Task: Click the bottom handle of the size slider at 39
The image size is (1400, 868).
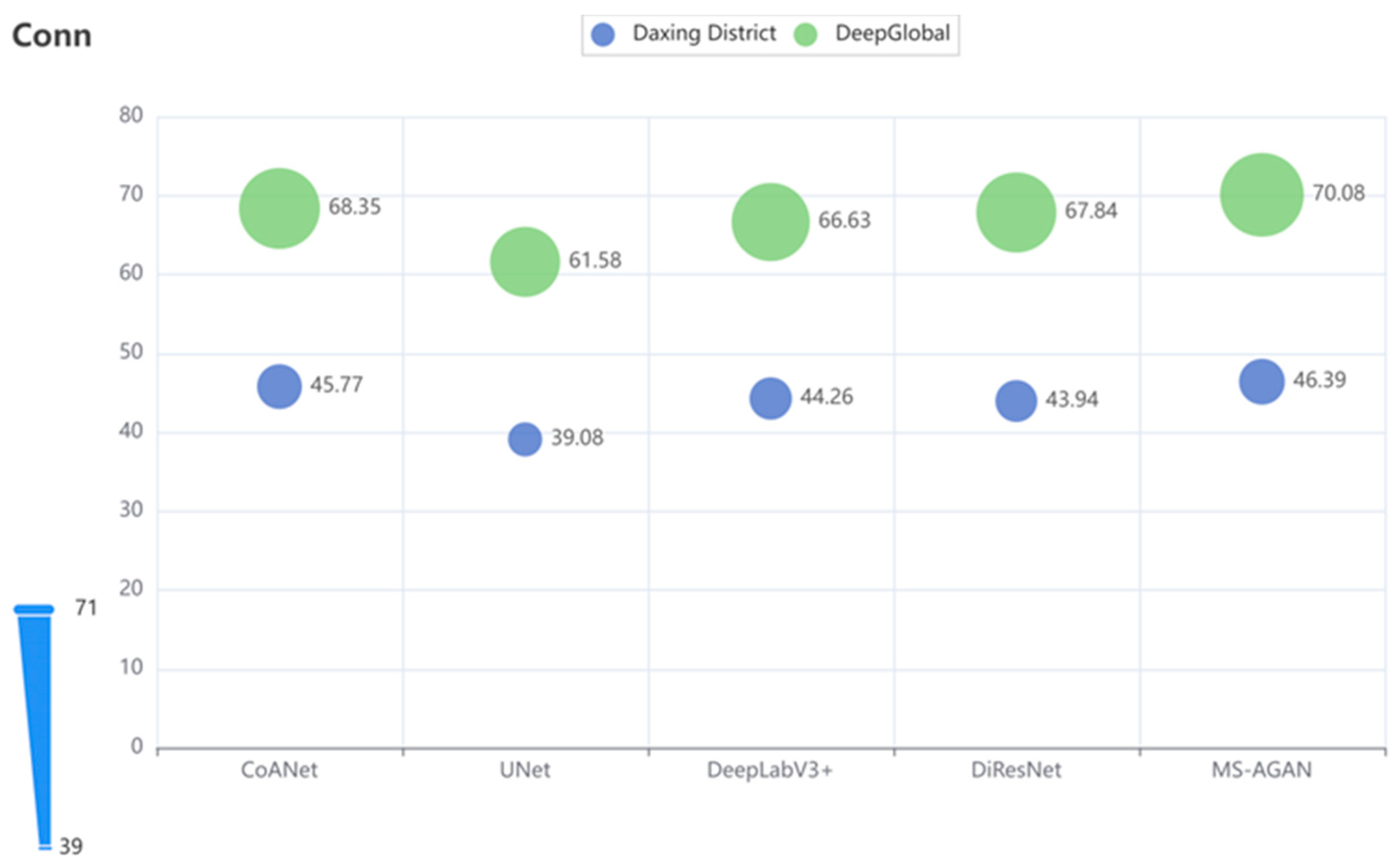Action: coord(45,847)
